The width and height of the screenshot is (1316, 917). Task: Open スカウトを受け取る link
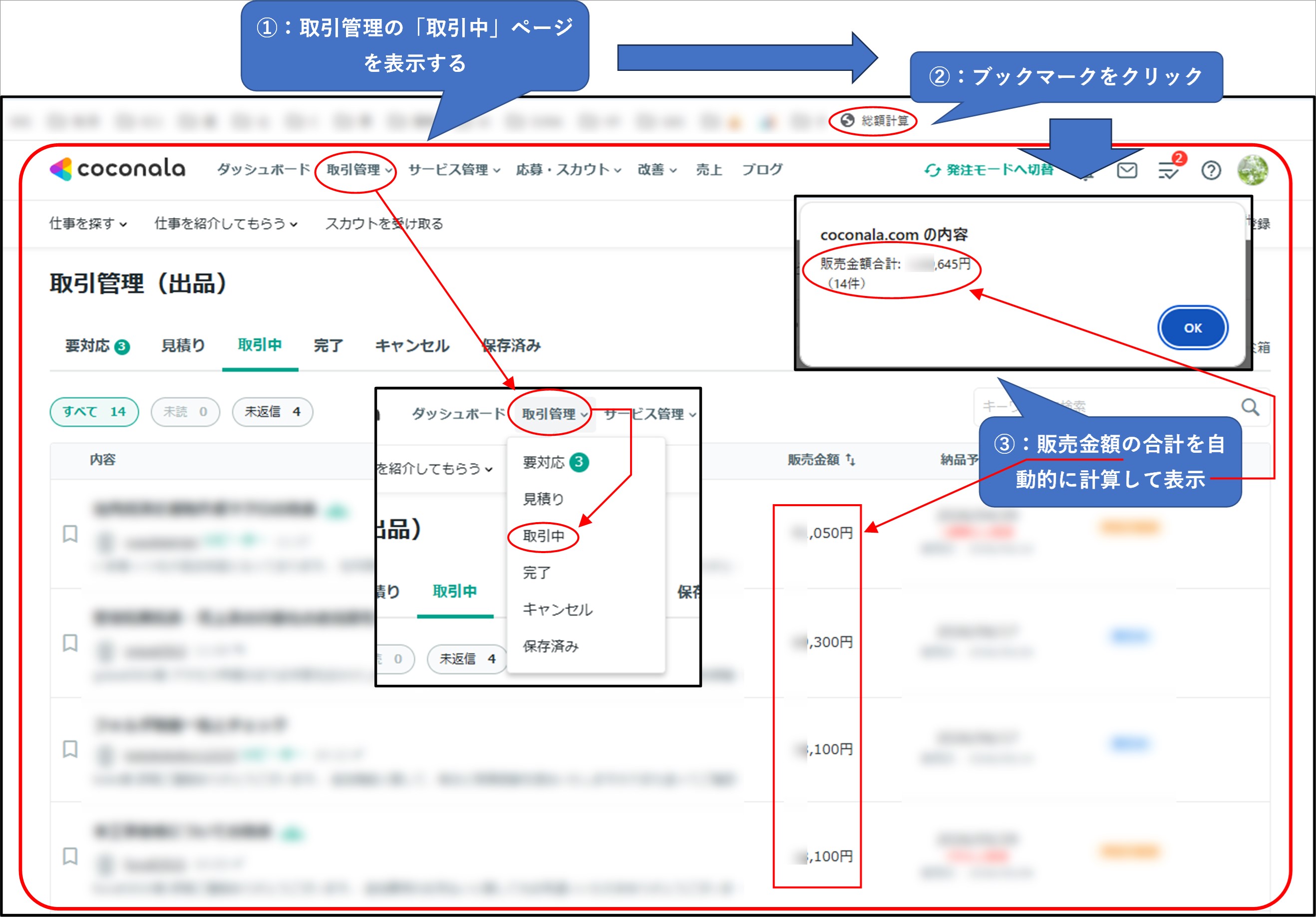click(384, 224)
